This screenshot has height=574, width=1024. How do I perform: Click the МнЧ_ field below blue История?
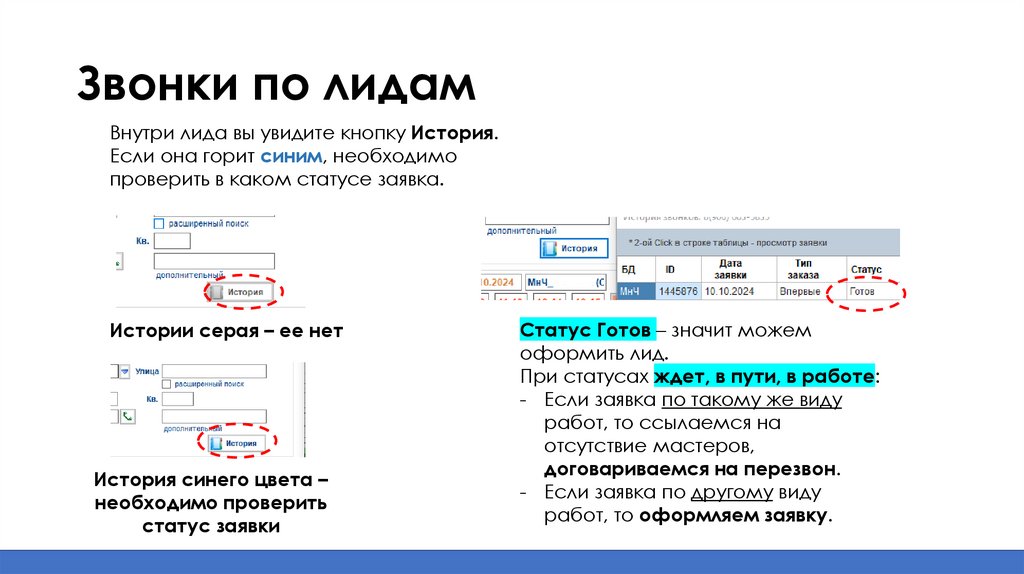click(566, 282)
